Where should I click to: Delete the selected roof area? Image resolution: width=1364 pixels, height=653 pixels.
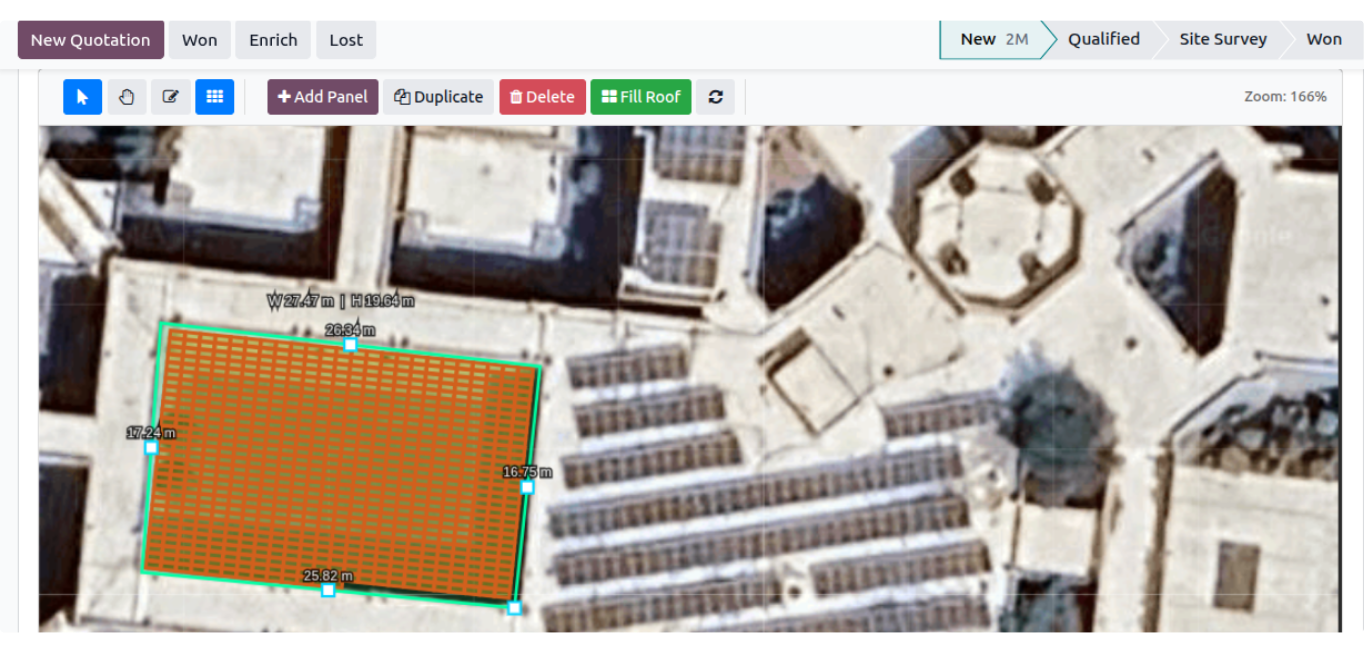[x=542, y=97]
